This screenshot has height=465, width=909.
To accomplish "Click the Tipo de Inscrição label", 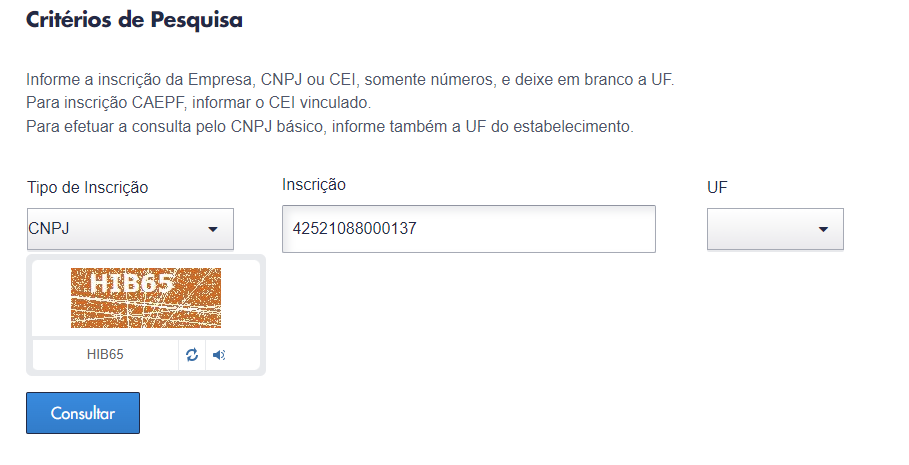I will [x=88, y=187].
